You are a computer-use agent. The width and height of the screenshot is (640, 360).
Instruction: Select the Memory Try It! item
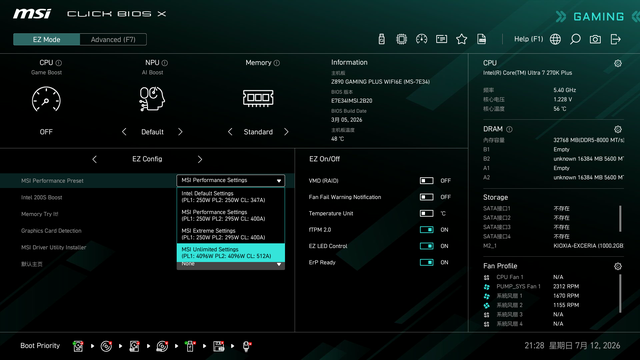pos(40,214)
